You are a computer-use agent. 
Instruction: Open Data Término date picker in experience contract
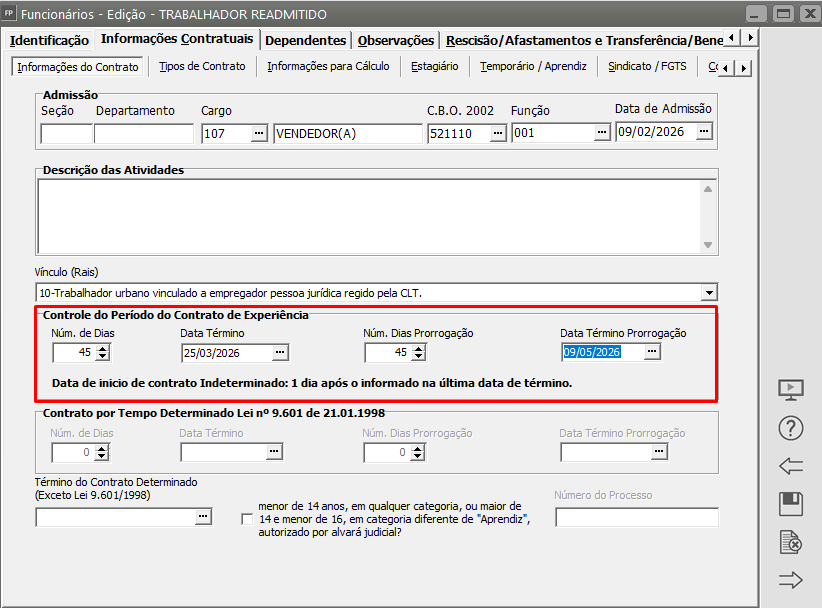(x=280, y=352)
